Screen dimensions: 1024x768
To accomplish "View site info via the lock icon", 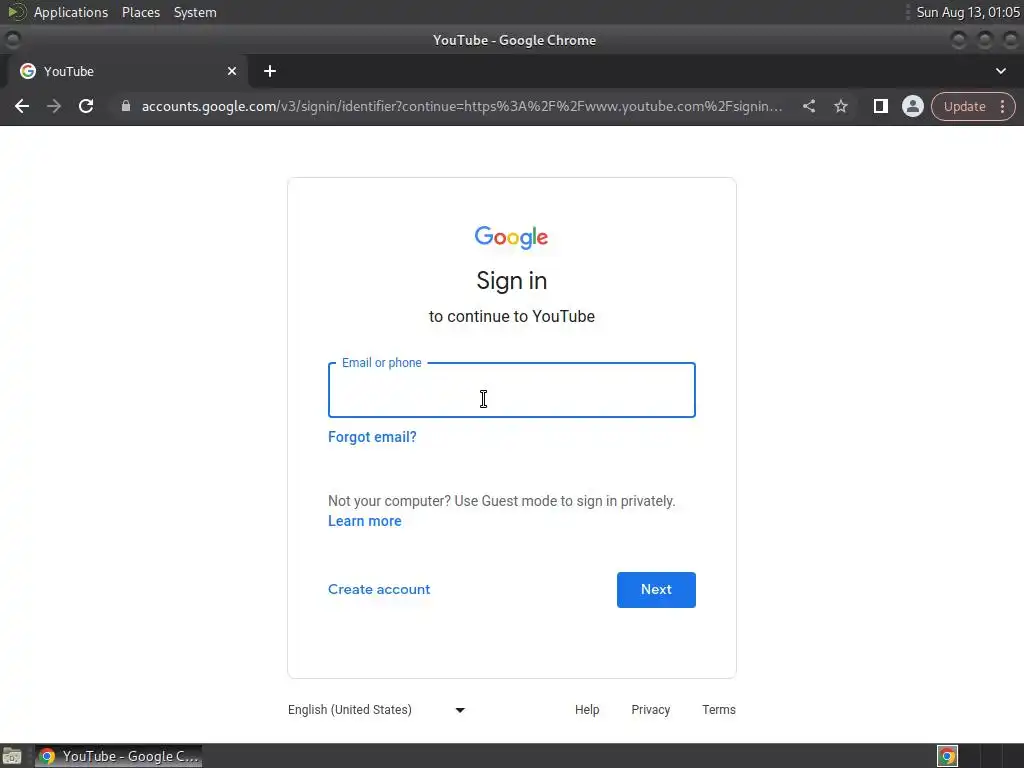I will pos(126,106).
